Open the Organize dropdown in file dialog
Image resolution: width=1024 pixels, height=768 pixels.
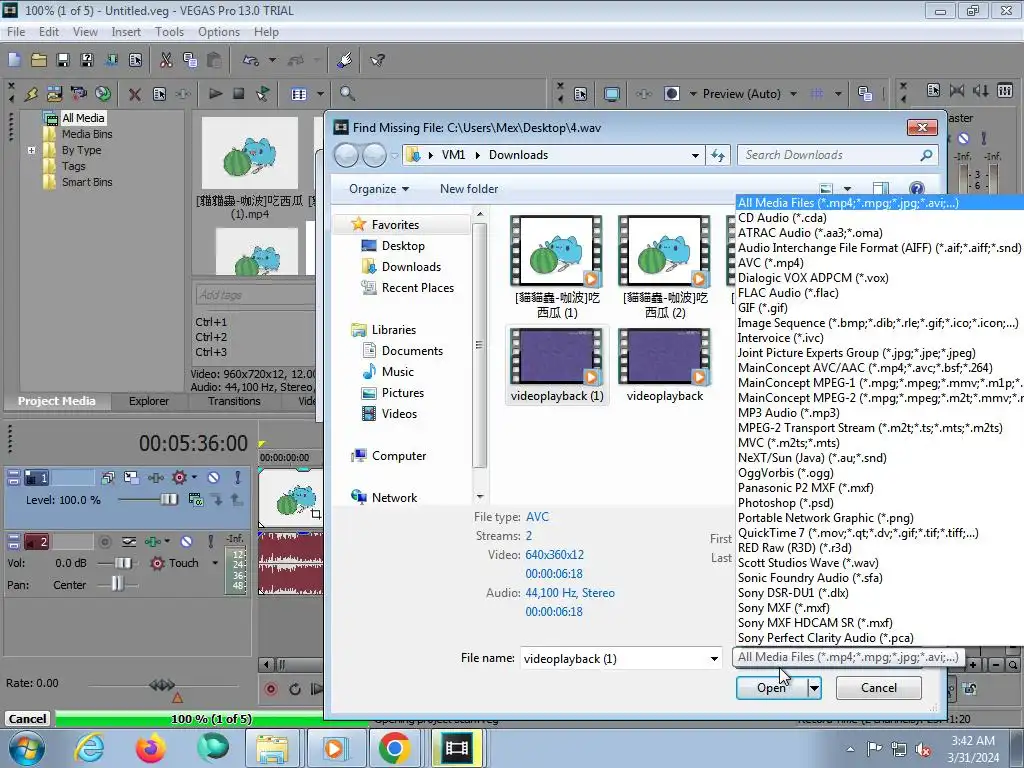click(x=379, y=189)
